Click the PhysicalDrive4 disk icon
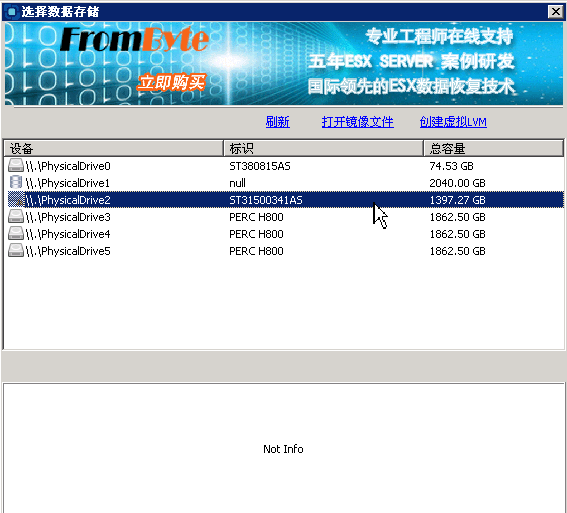 16,234
